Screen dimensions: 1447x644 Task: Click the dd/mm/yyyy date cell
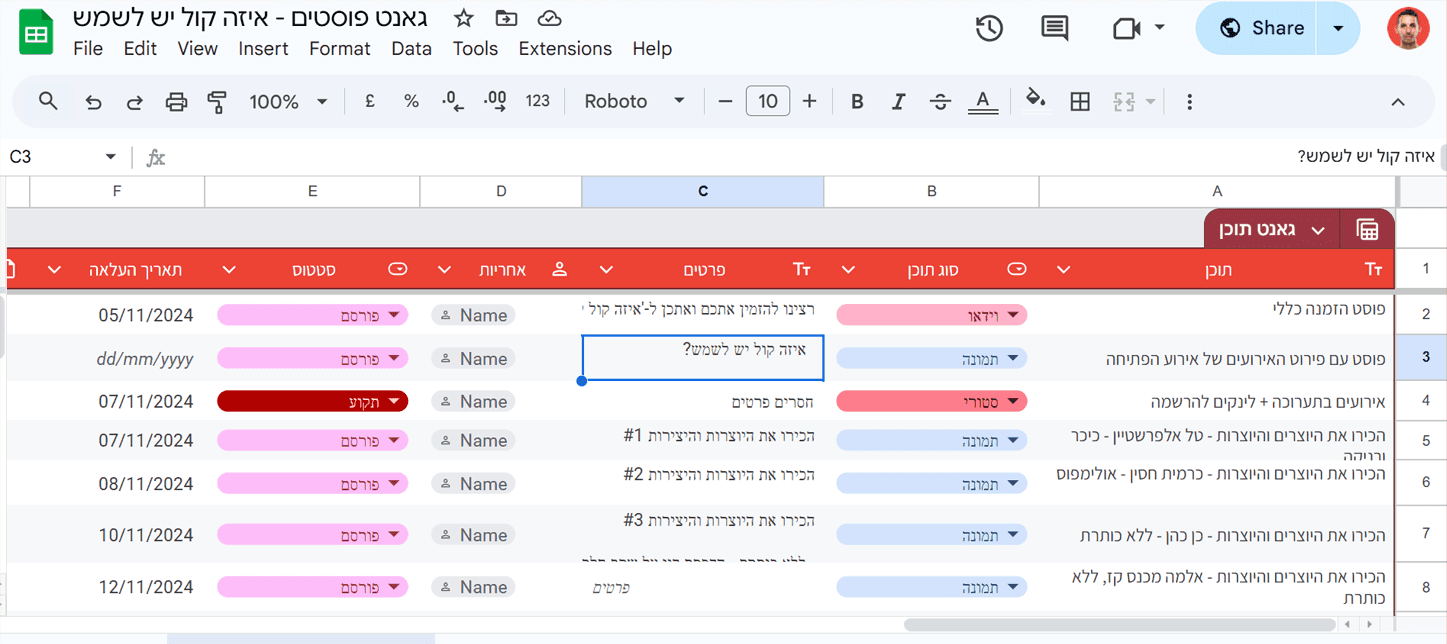tap(117, 358)
